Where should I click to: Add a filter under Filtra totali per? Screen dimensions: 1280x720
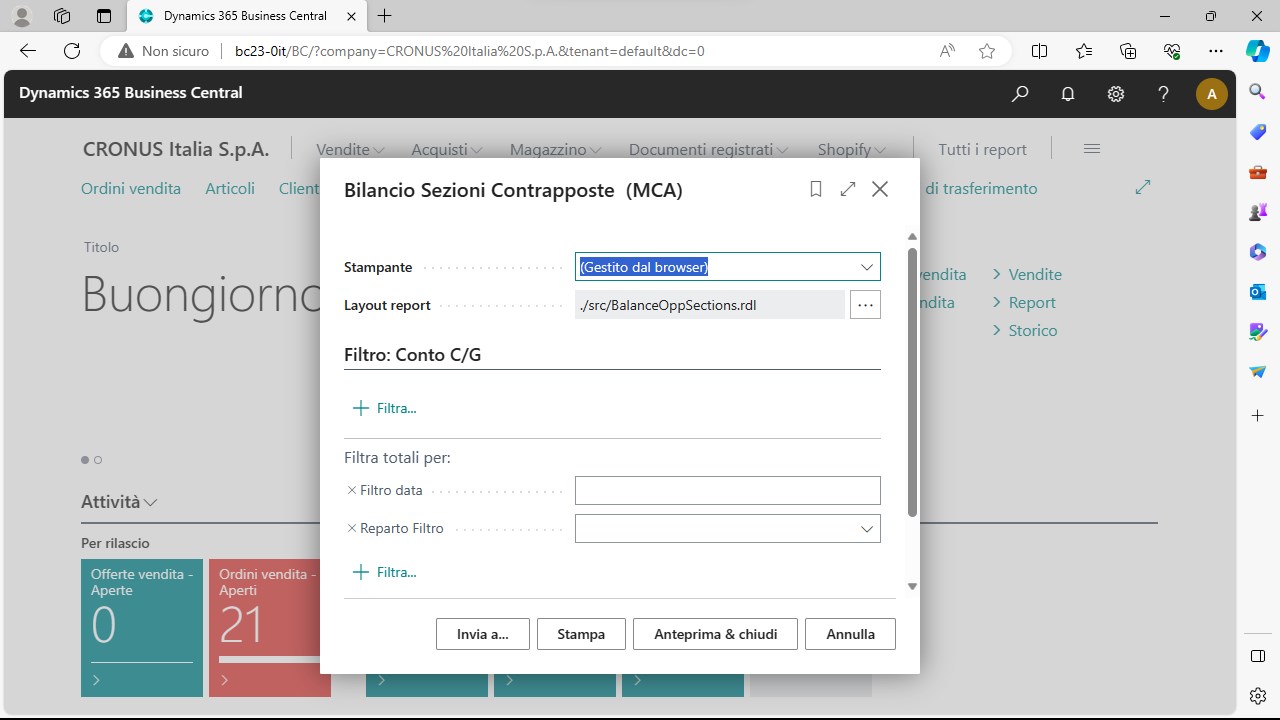coord(385,572)
